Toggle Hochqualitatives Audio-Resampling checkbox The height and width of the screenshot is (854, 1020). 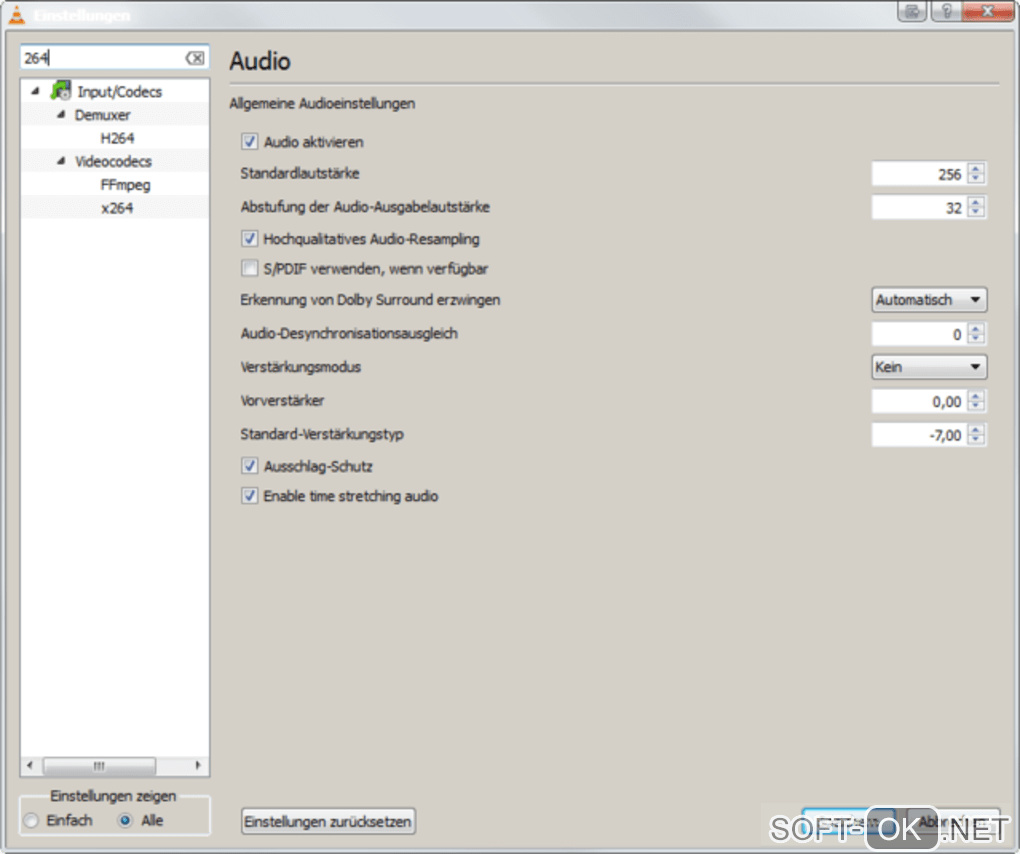(250, 238)
